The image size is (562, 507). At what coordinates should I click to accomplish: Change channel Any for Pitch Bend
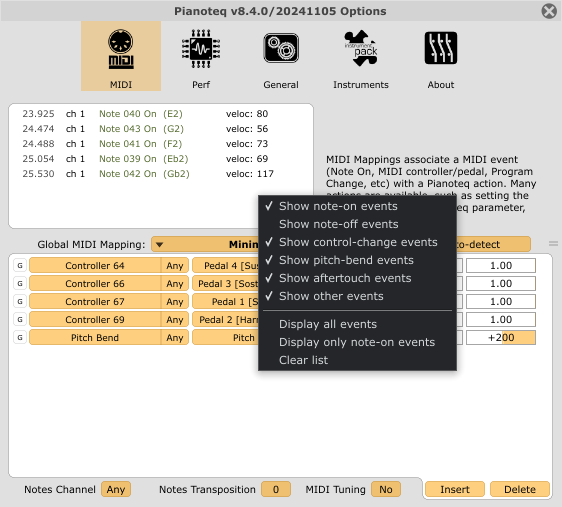coord(175,338)
